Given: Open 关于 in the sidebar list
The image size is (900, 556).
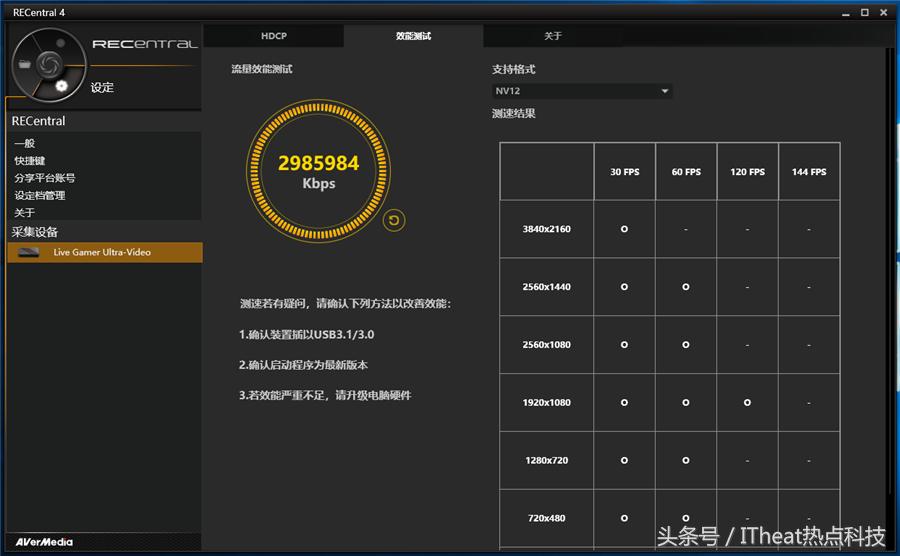Looking at the screenshot, I should 25,212.
